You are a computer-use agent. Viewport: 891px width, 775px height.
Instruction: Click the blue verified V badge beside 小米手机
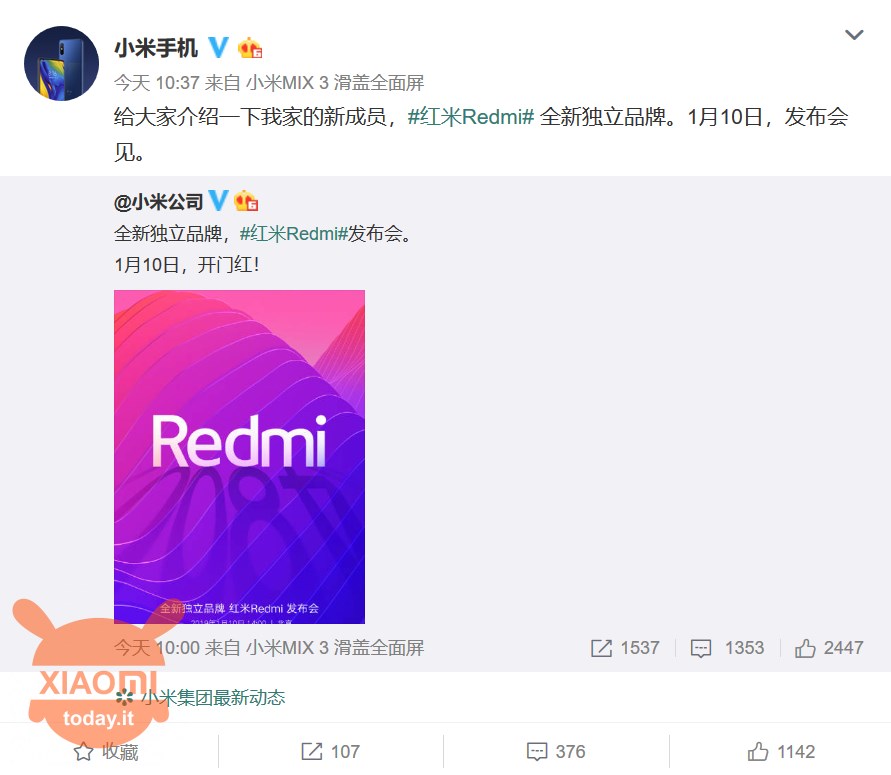pyautogui.click(x=218, y=48)
